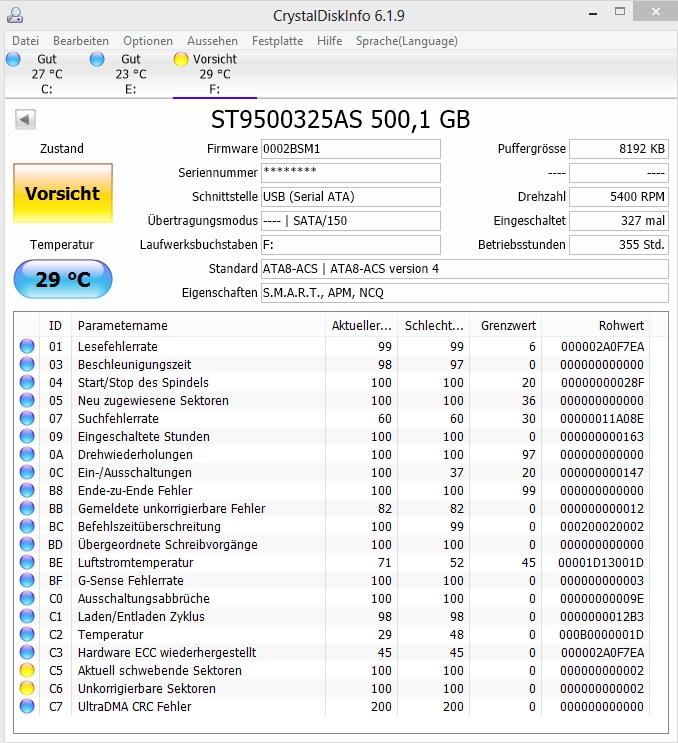
Task: Click the Eigenschaften field S.M.A.R.T., APM, NCQ
Action: pyautogui.click(x=465, y=293)
